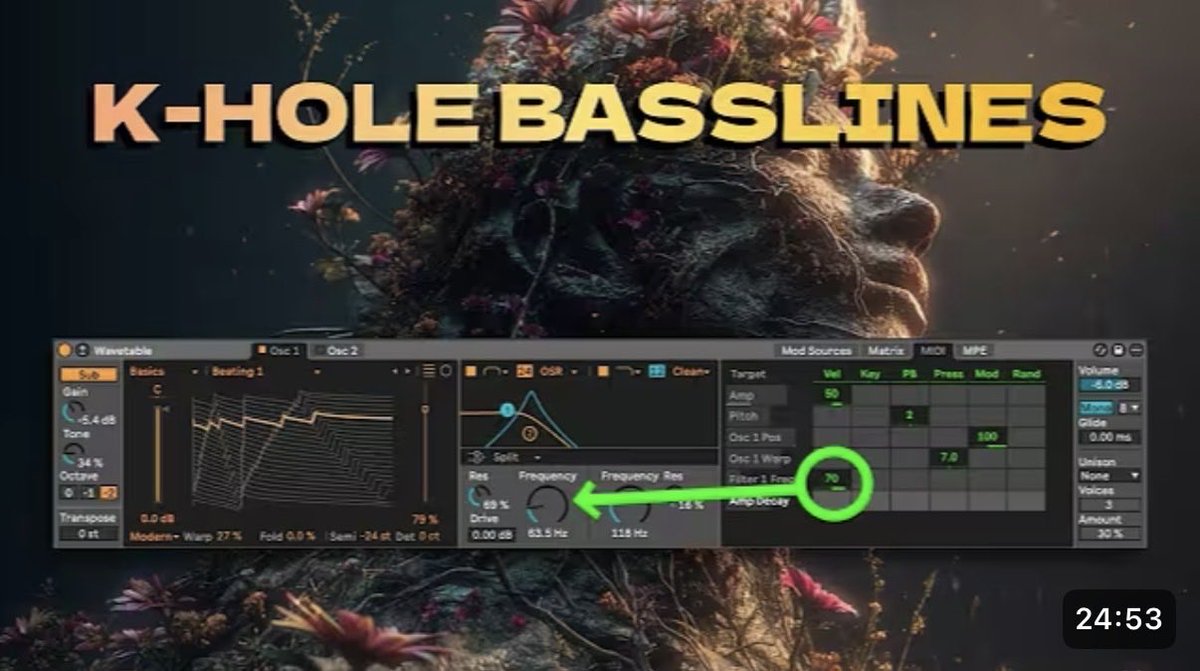Switch to the Osc 2 tab

(x=337, y=350)
